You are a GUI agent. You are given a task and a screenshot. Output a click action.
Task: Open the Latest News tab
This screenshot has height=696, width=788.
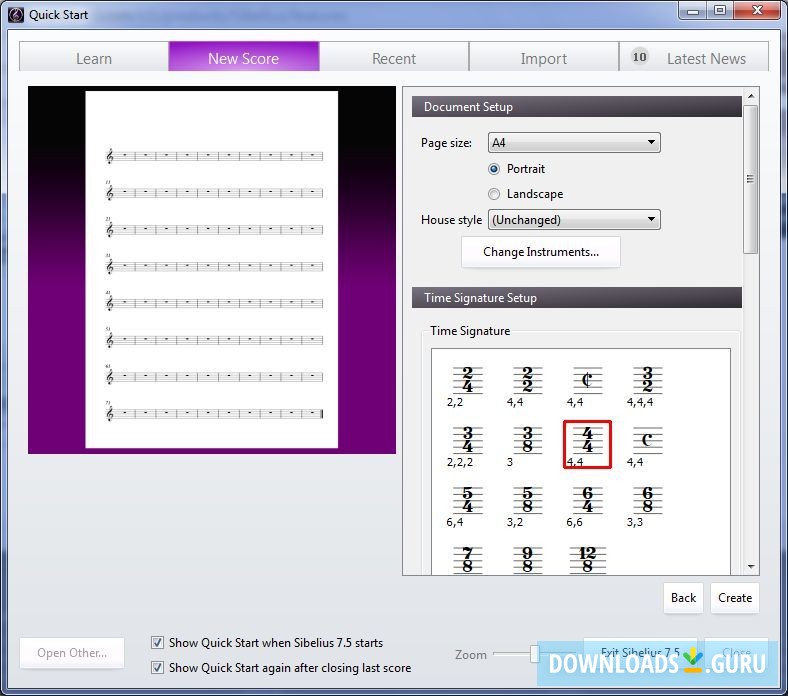click(694, 58)
